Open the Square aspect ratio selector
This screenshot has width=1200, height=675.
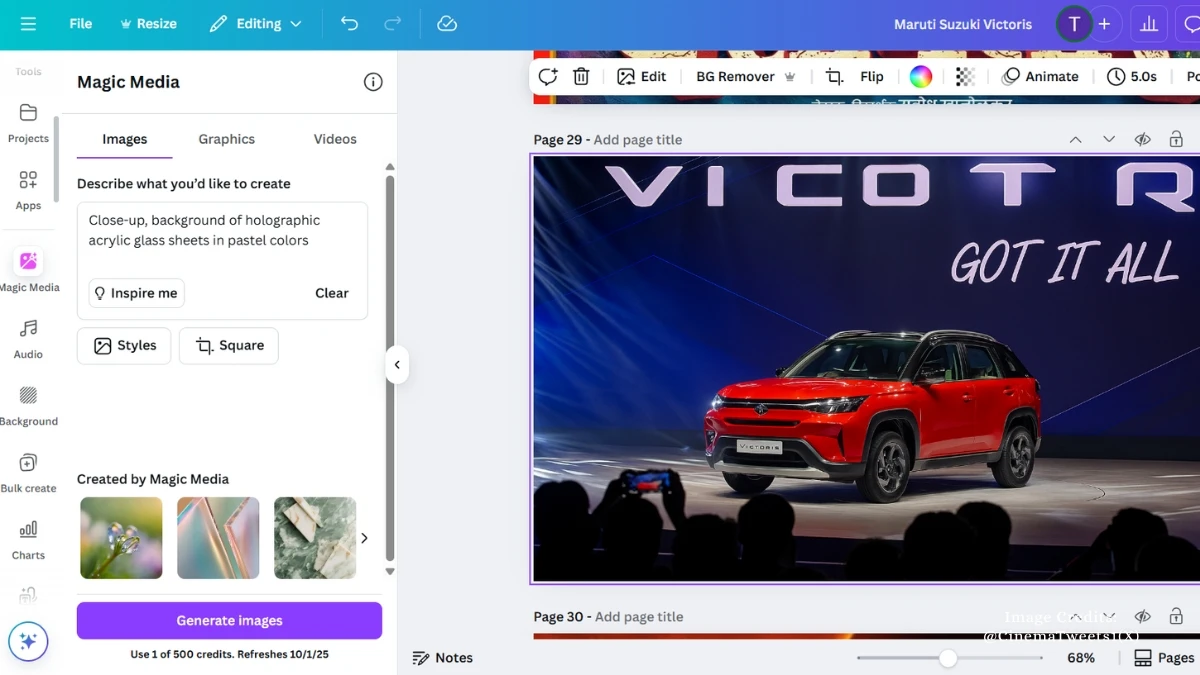[229, 346]
